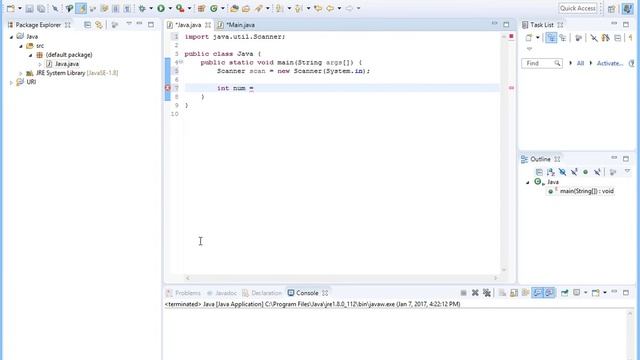
Task: Select main(String[]) : void in Outline
Action: [587, 191]
